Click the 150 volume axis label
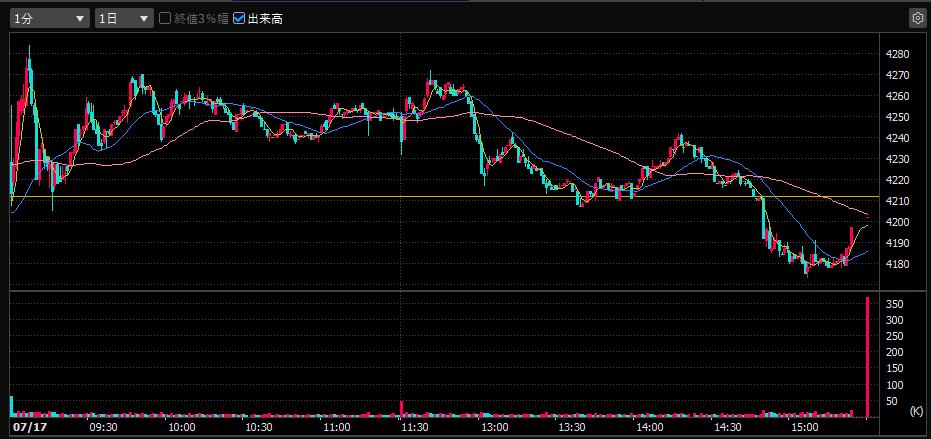 pos(895,368)
